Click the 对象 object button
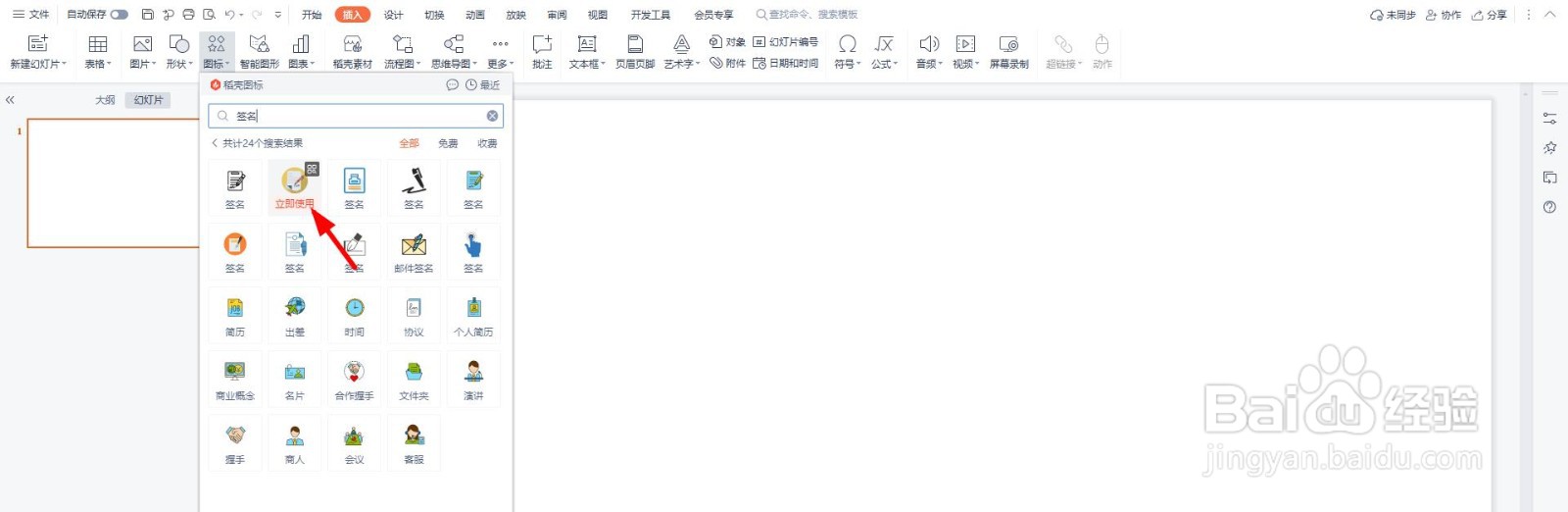 point(727,42)
